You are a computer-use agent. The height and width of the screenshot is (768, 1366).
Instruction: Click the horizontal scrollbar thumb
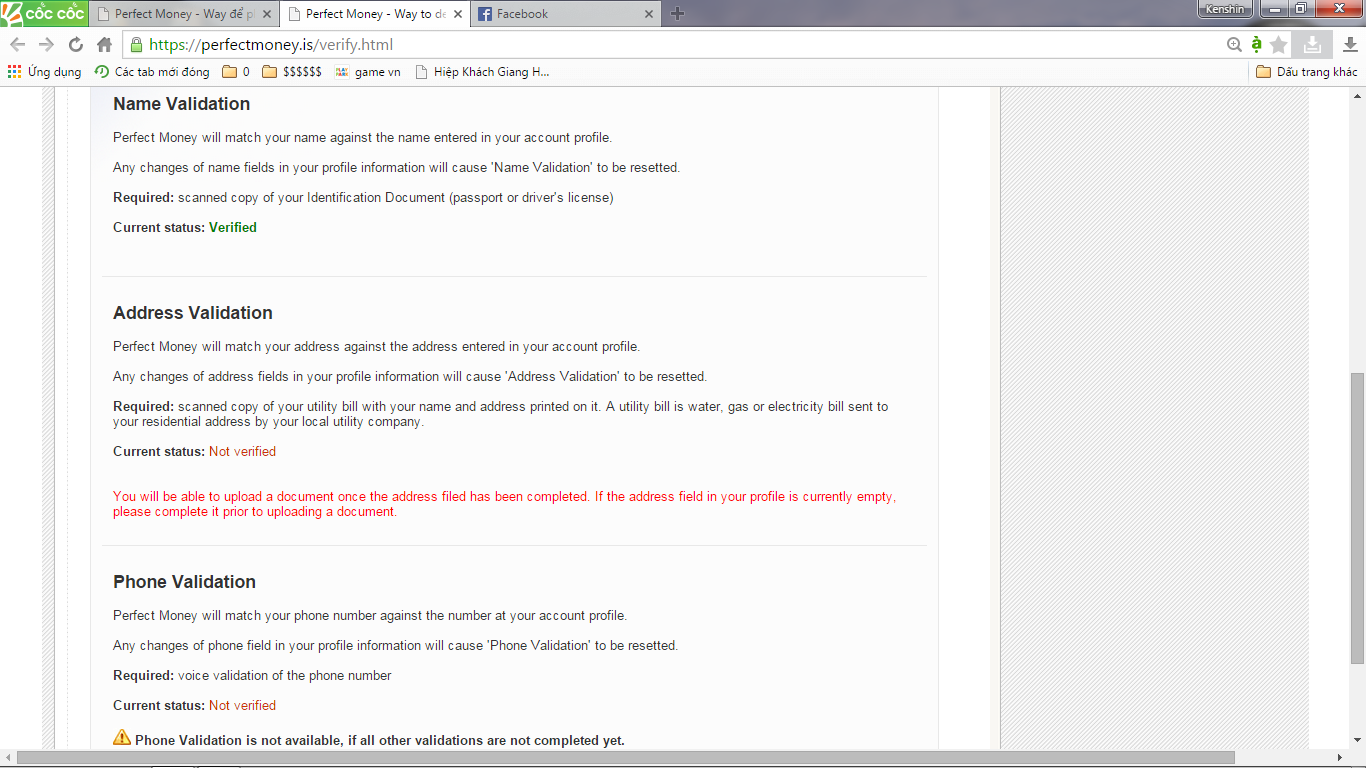point(626,758)
